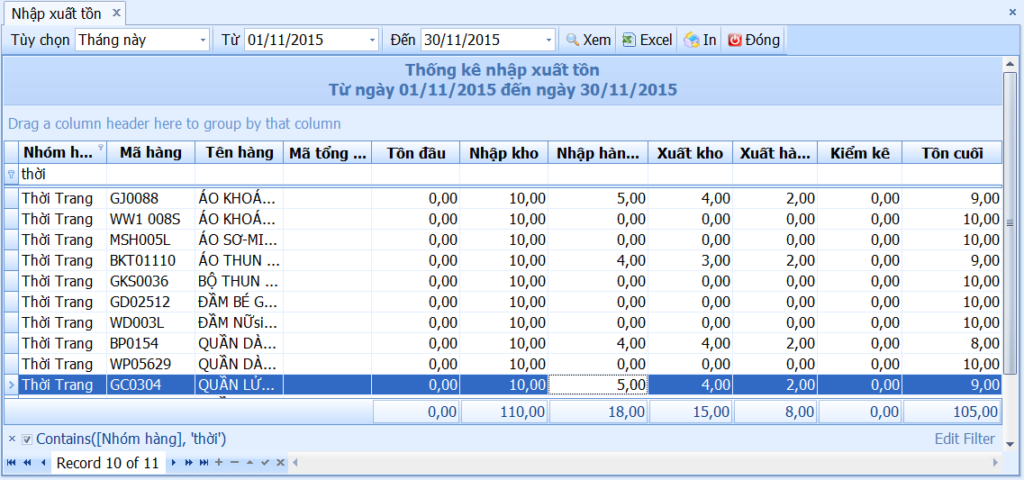Screen dimensions: 1024x480
Task: Open the Tùy chọn Tháng này dropdown
Action: tap(202, 40)
